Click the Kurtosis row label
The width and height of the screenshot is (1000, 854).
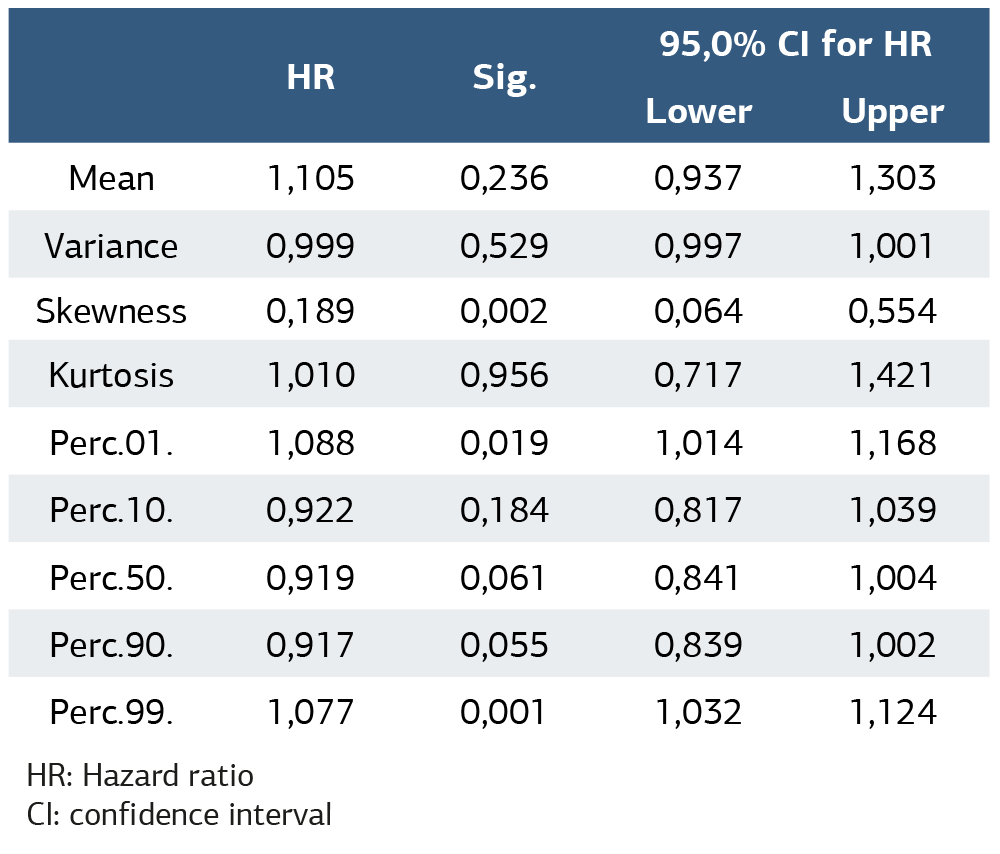[111, 376]
